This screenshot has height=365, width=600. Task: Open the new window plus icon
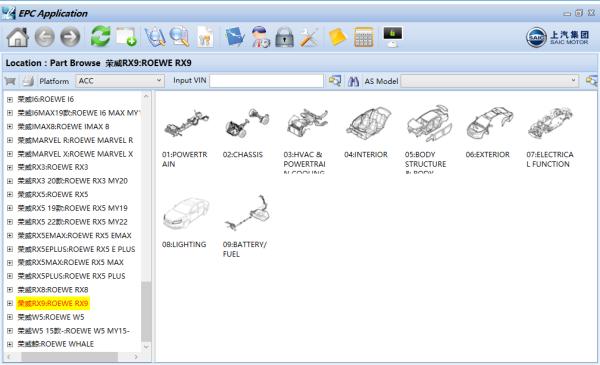pyautogui.click(x=127, y=37)
